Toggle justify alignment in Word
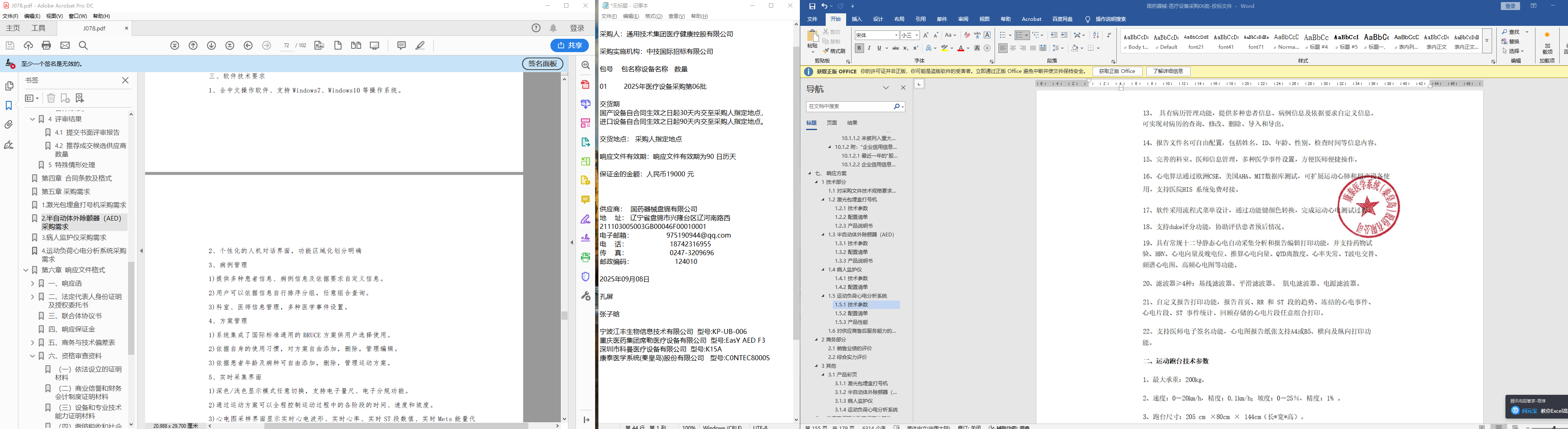This screenshot has width=1568, height=429. 1033,48
